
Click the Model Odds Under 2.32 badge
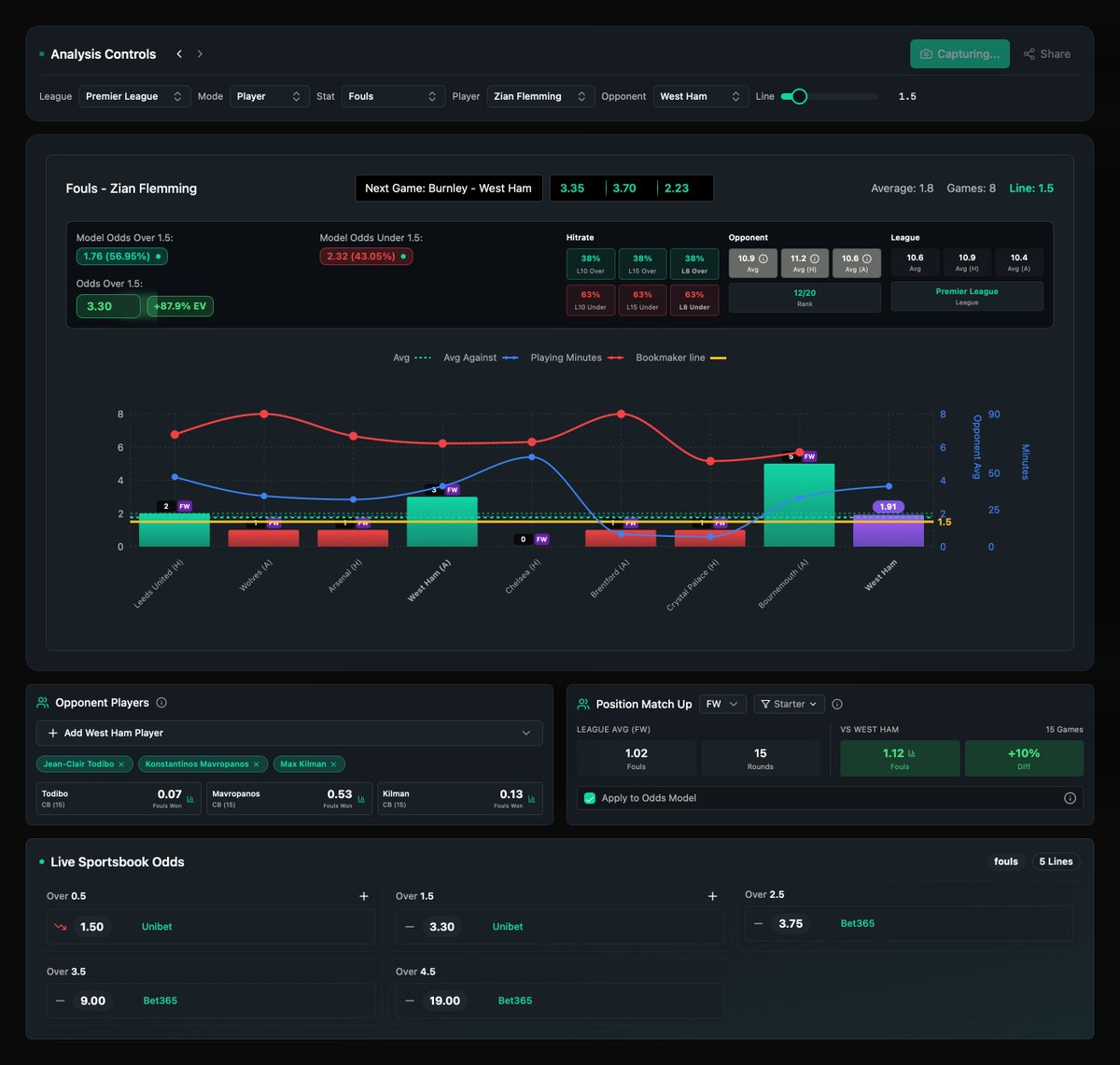(x=366, y=256)
